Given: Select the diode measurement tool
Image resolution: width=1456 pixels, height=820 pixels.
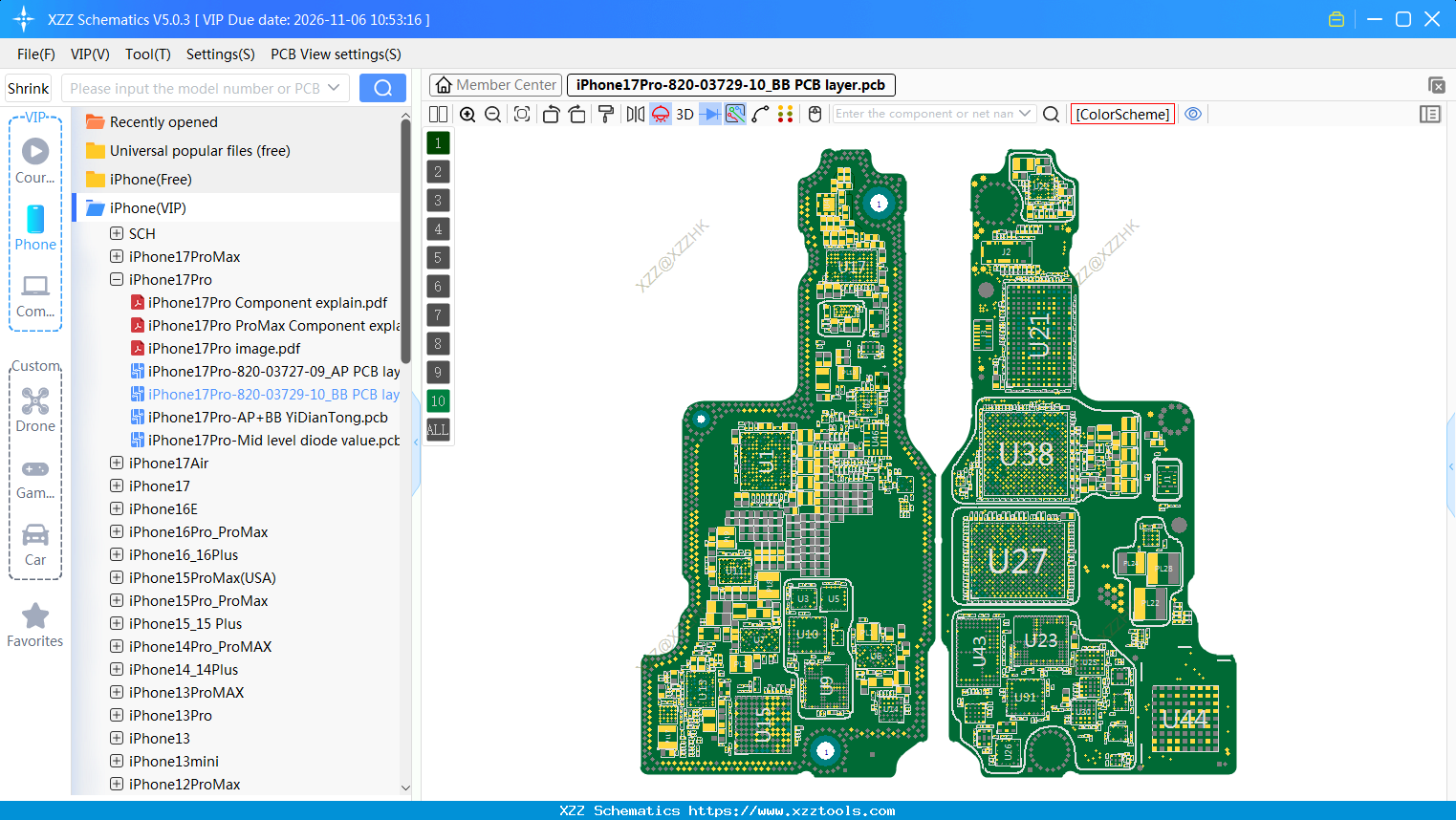Looking at the screenshot, I should [709, 114].
